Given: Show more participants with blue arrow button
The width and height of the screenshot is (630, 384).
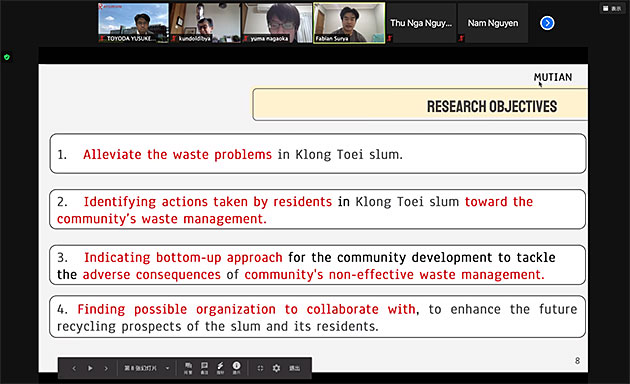Looking at the screenshot, I should (x=547, y=23).
